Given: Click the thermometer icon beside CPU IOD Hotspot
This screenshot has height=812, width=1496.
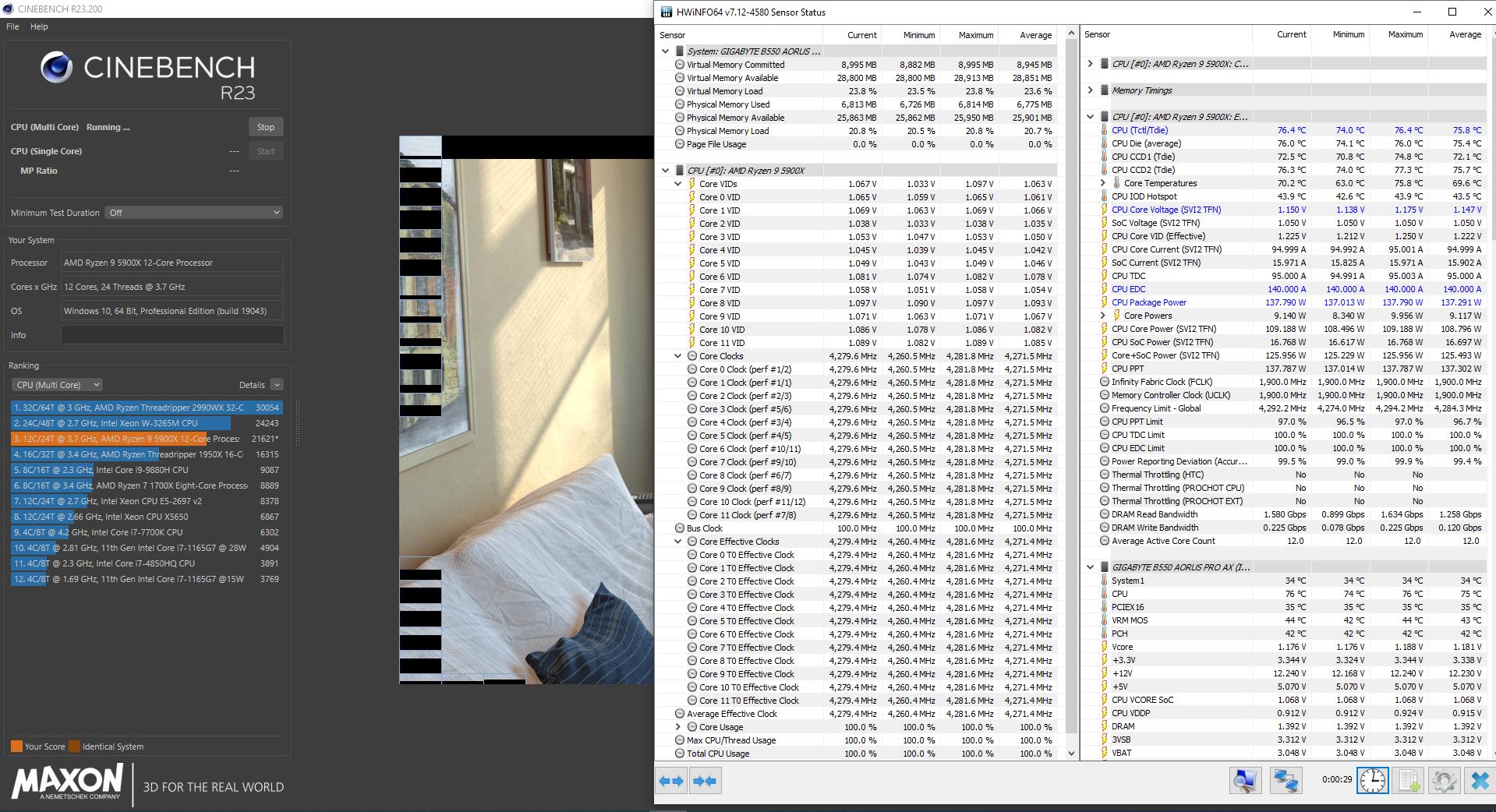Looking at the screenshot, I should point(1104,196).
